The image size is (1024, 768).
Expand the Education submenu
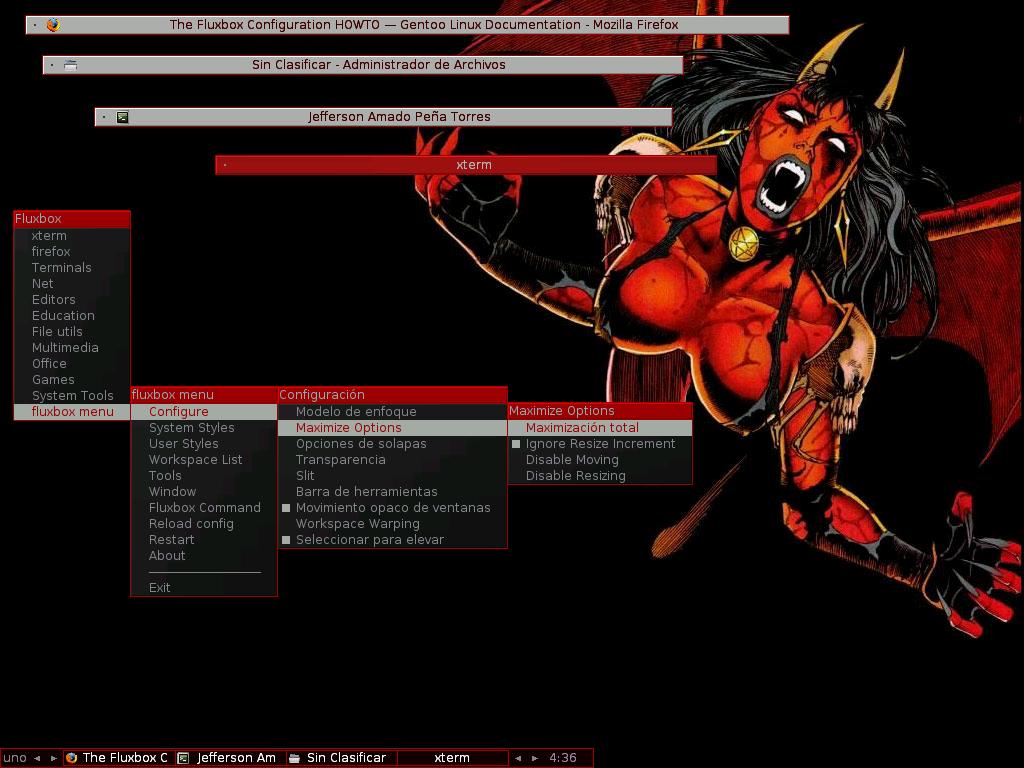(72, 316)
